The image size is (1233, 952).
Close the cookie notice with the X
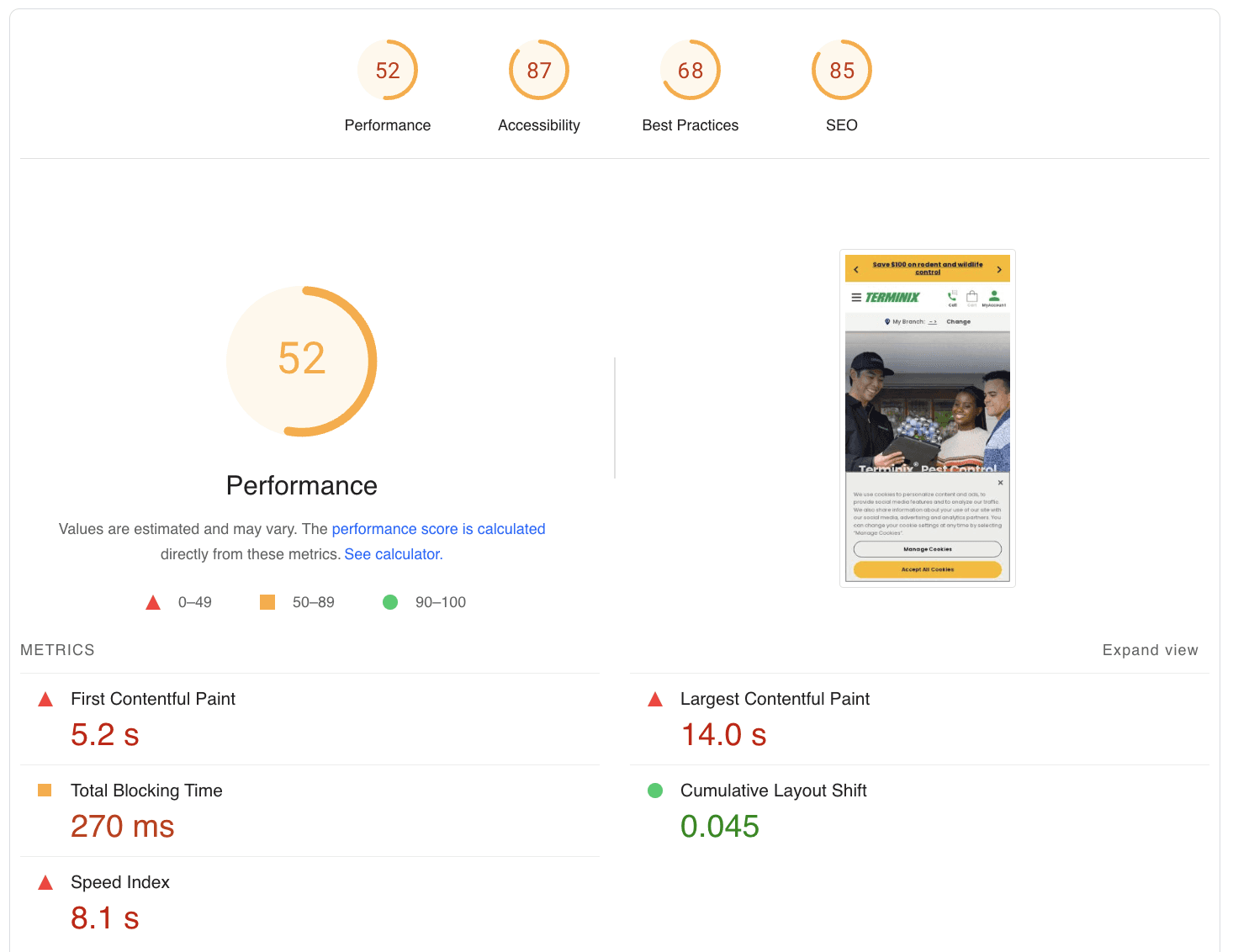[x=1001, y=482]
